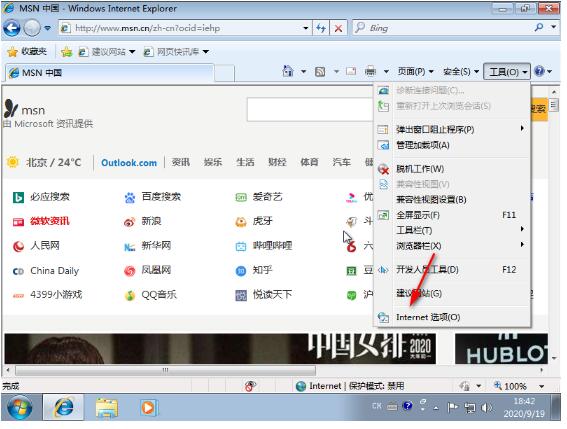Open recent pages dropdown beside Forward button
This screenshot has height=429, width=567.
[x=48, y=28]
